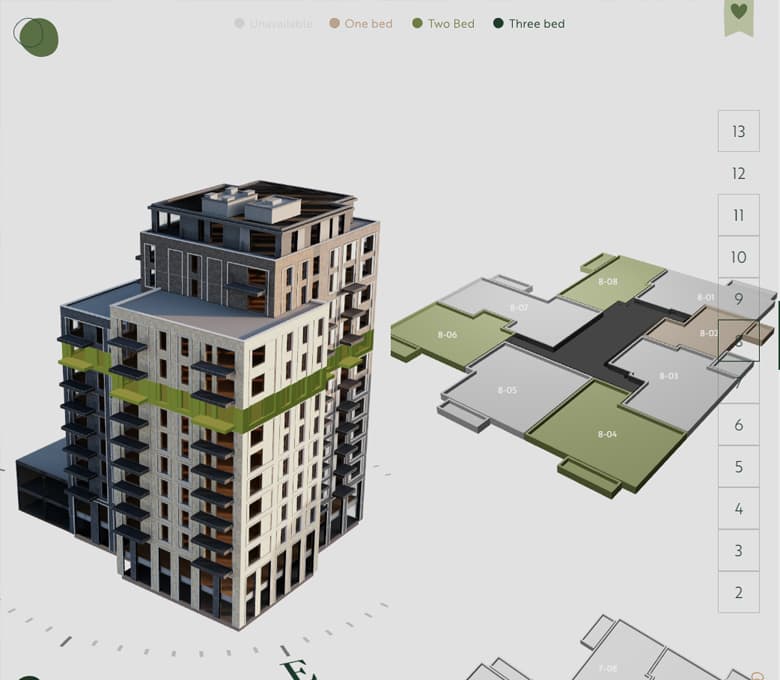Show floor 3 plan

[738, 551]
